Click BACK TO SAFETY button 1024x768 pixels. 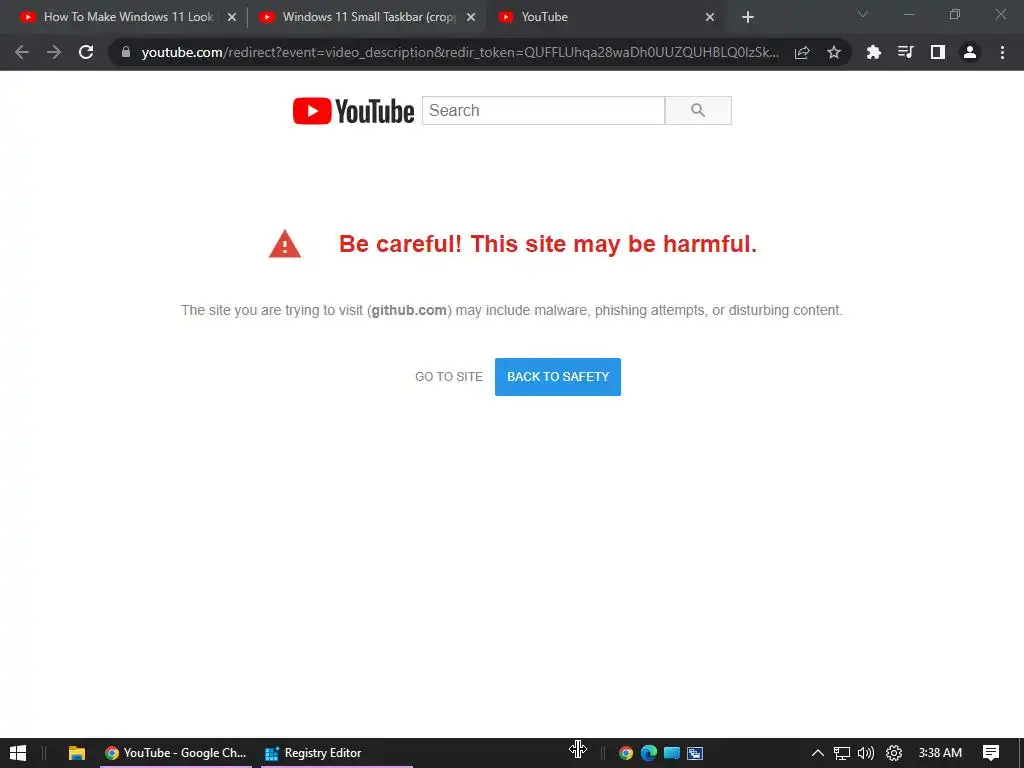click(558, 377)
